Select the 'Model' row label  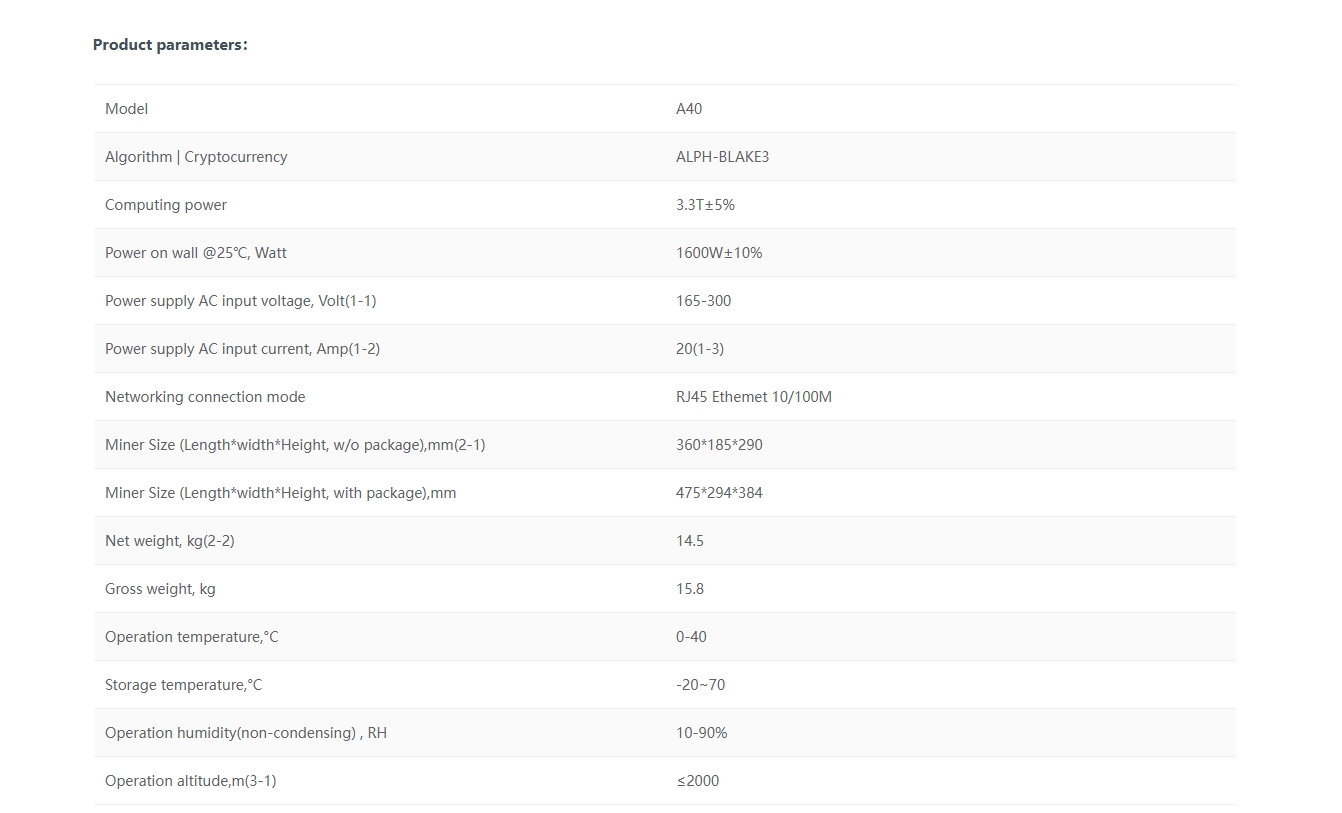pyautogui.click(x=126, y=109)
